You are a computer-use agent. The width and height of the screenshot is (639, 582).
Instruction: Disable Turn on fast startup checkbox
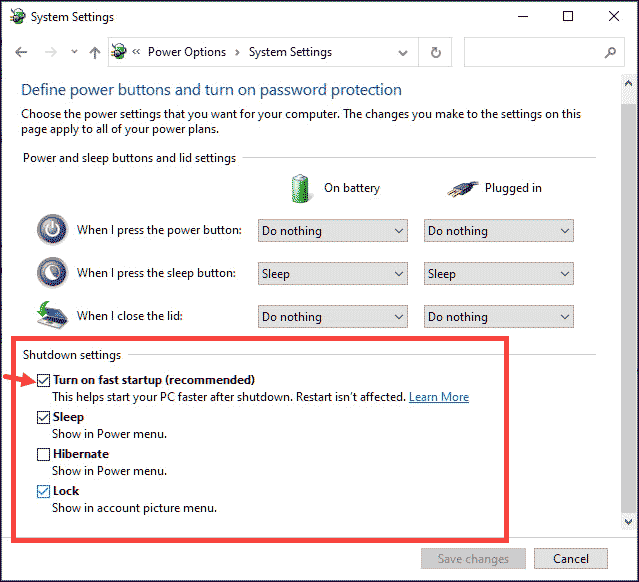tap(43, 380)
